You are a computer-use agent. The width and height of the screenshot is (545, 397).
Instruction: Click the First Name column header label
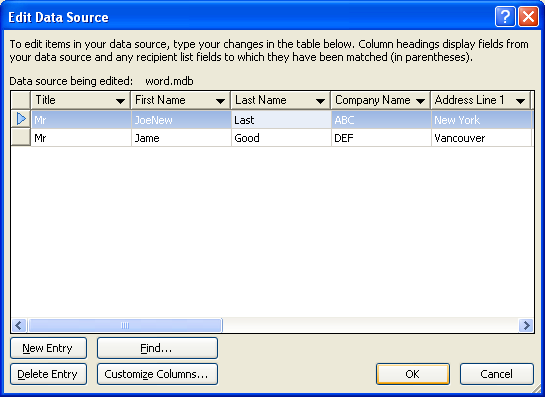[160, 100]
